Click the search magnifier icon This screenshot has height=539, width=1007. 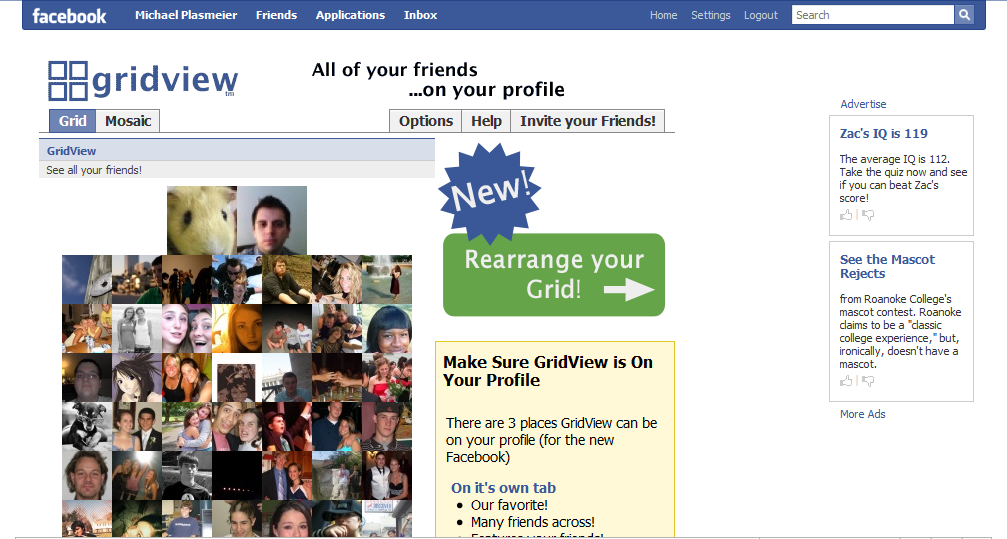pos(964,15)
